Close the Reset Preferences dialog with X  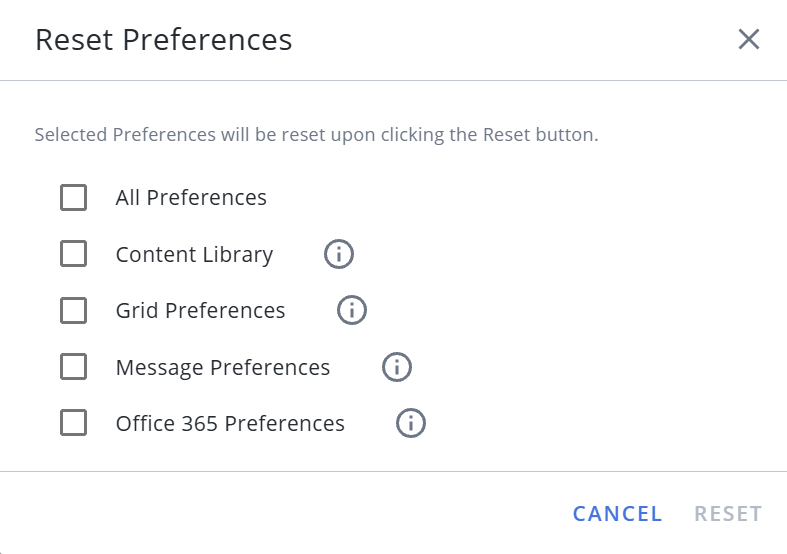pyautogui.click(x=749, y=40)
